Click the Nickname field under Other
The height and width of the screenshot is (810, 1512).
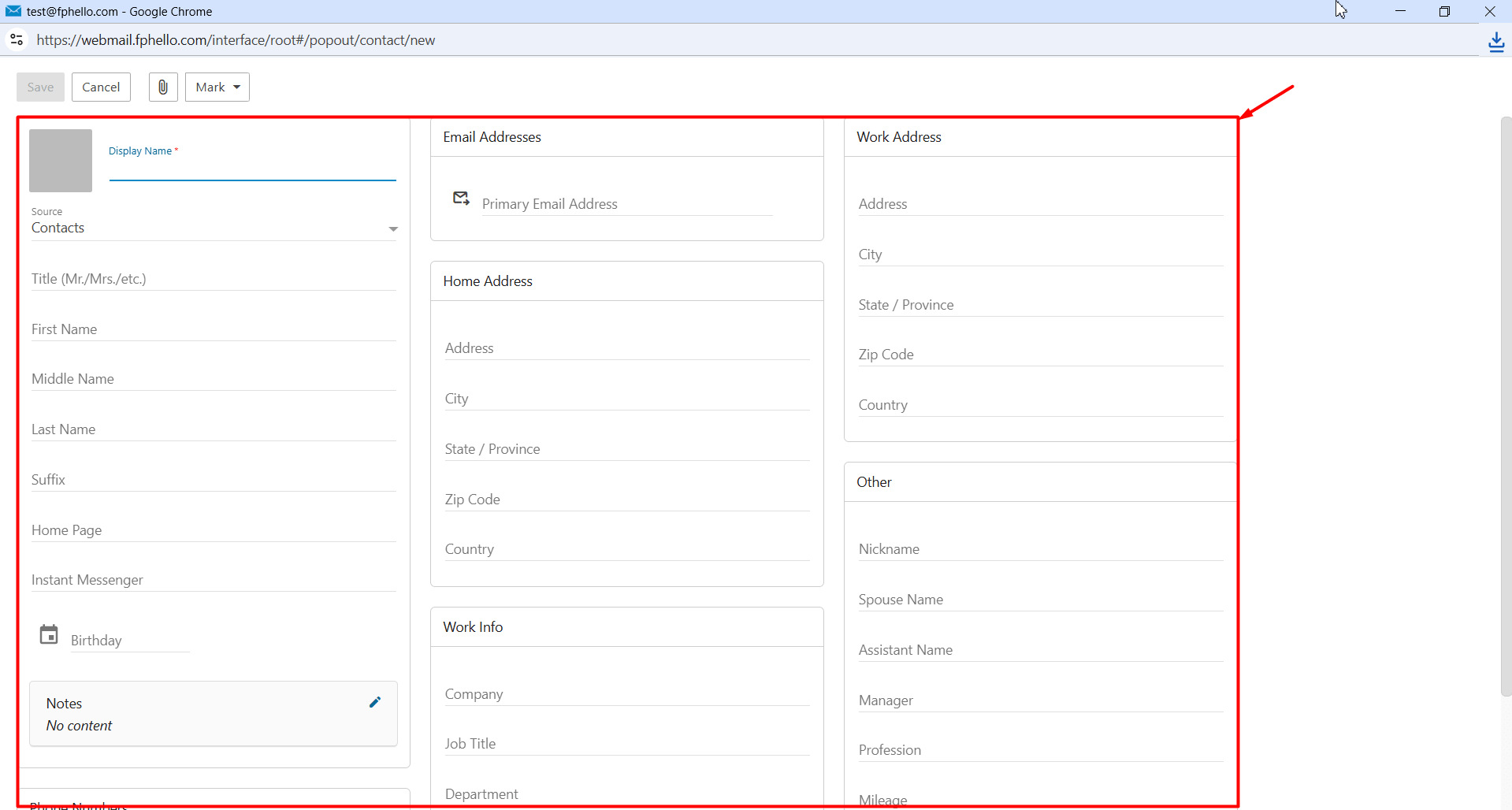click(x=1041, y=549)
